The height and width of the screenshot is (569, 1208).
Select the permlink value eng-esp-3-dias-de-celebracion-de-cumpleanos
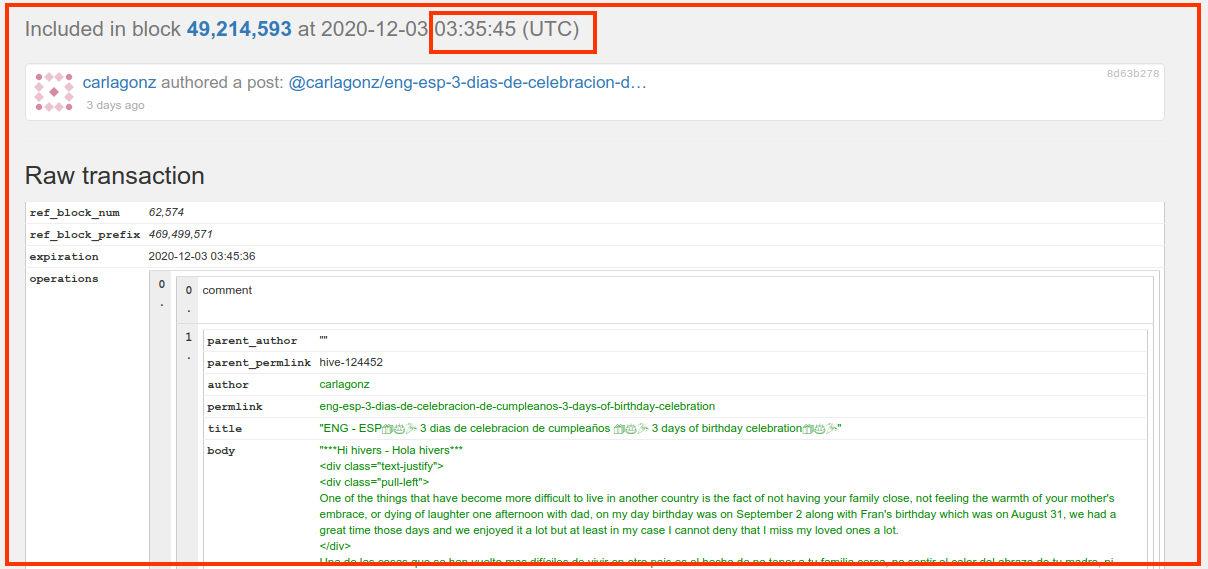point(517,407)
